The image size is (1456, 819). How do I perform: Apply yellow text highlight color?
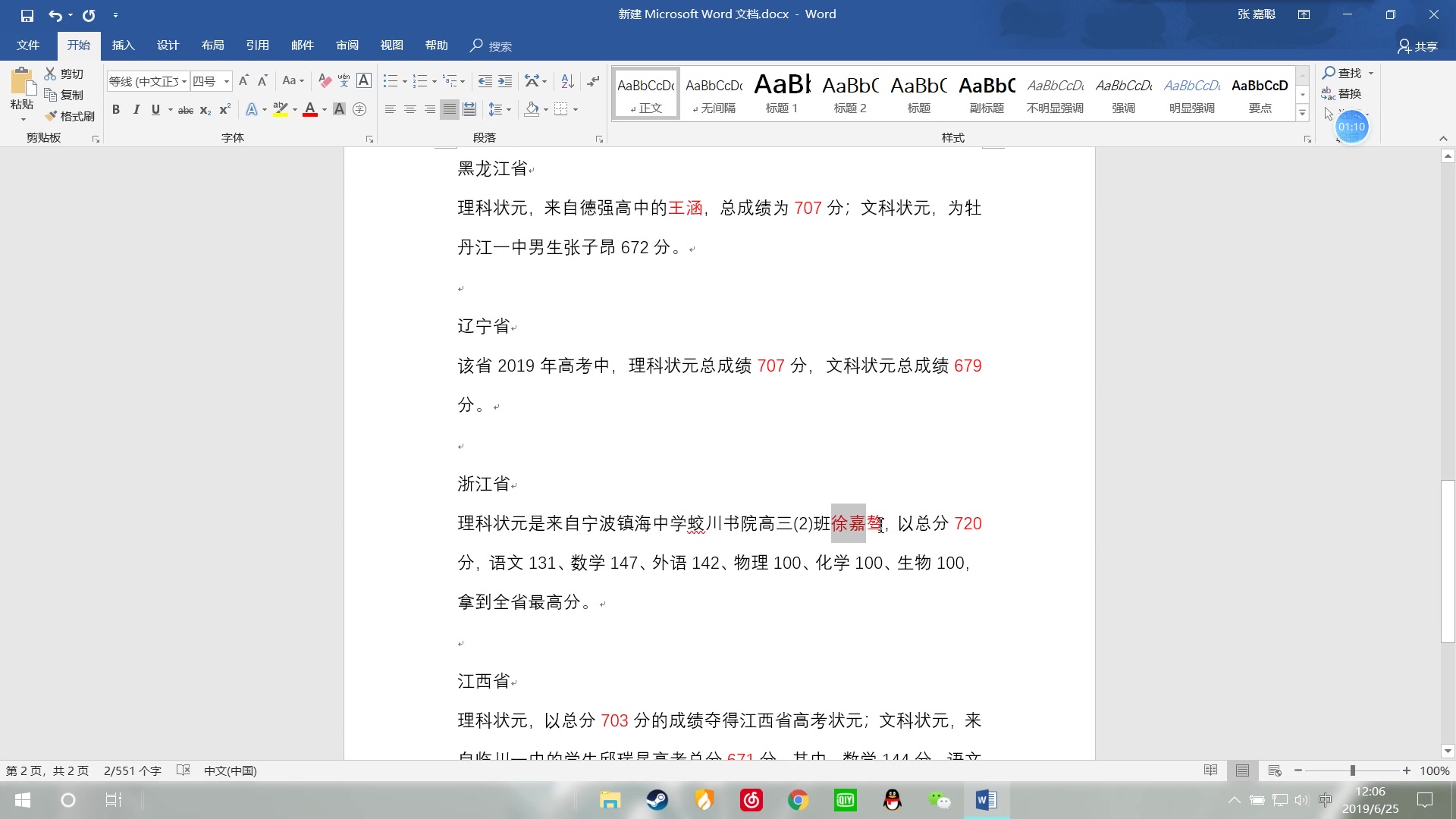coord(281,110)
